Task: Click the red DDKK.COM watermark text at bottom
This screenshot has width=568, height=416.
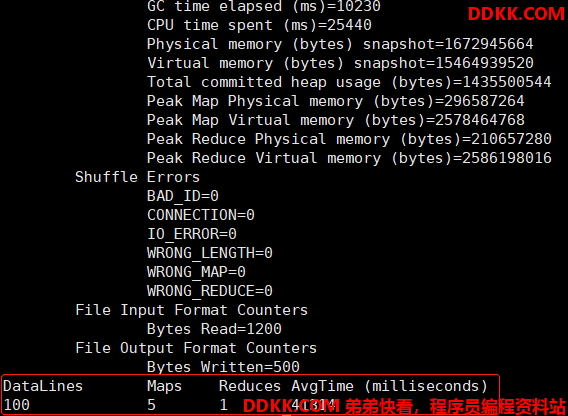Action: pyautogui.click(x=291, y=406)
